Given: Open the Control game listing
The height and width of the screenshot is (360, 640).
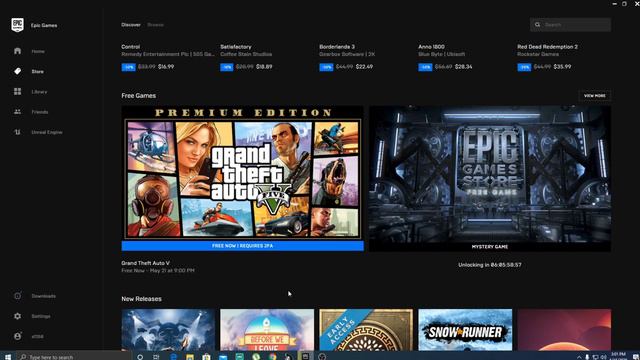Looking at the screenshot, I should (x=131, y=47).
